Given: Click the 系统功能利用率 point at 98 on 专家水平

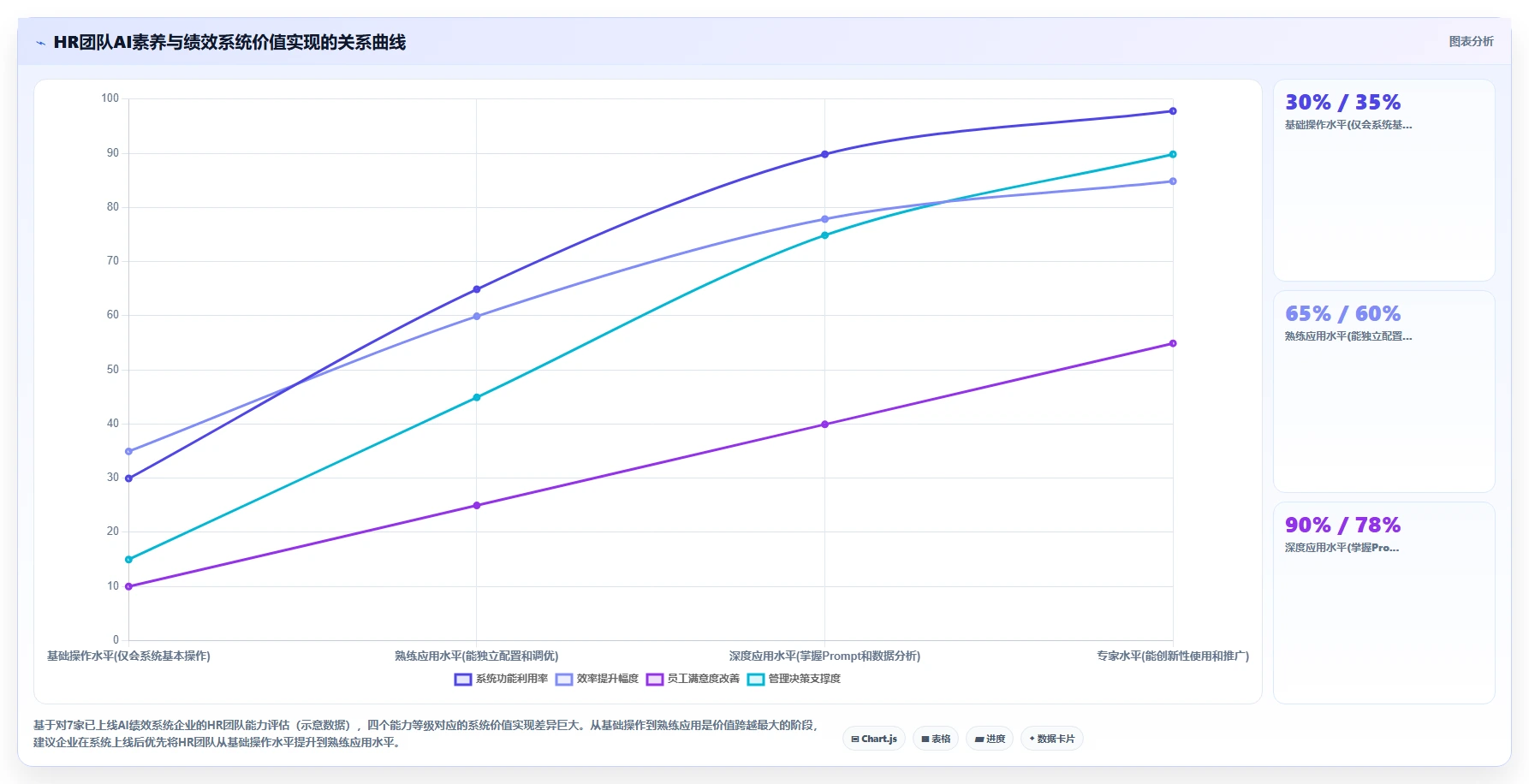Looking at the screenshot, I should 1173,111.
